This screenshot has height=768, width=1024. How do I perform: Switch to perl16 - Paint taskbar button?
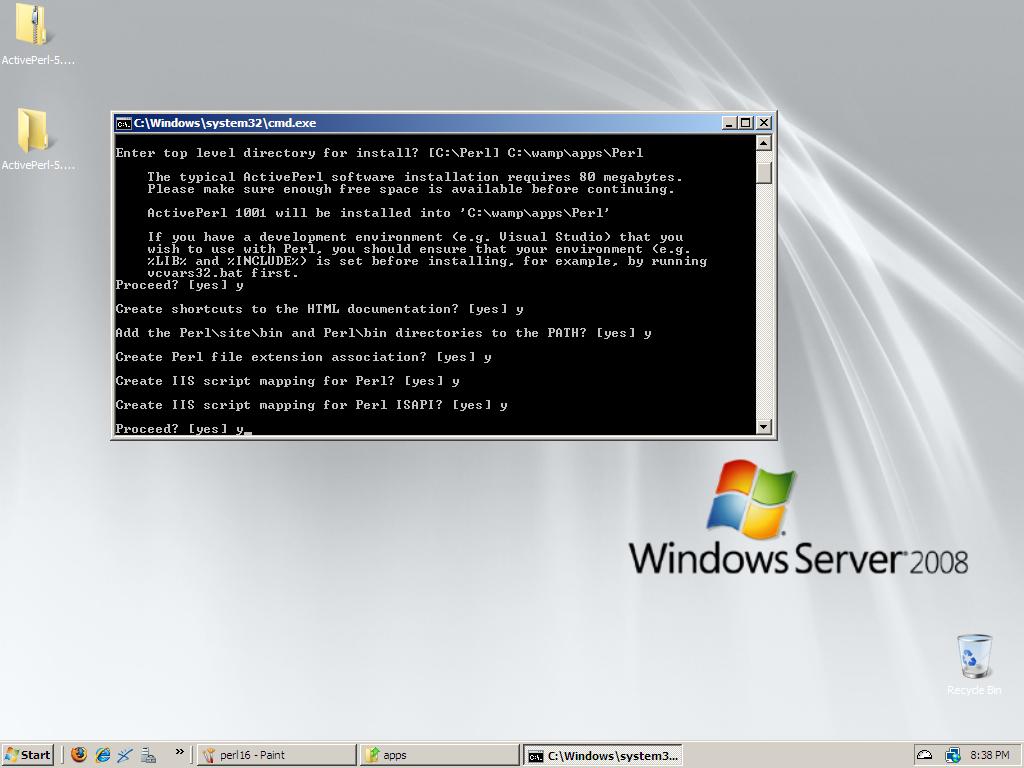pyautogui.click(x=276, y=755)
